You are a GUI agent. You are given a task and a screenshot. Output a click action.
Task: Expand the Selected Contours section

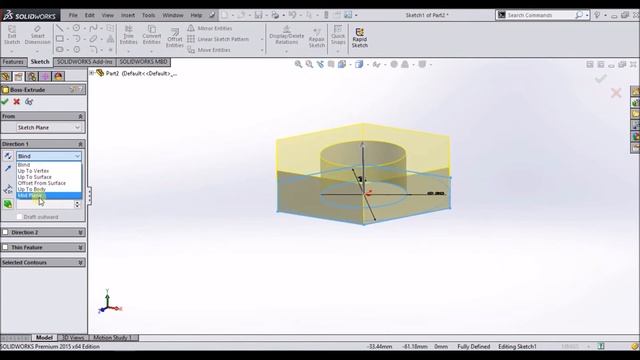[80, 262]
